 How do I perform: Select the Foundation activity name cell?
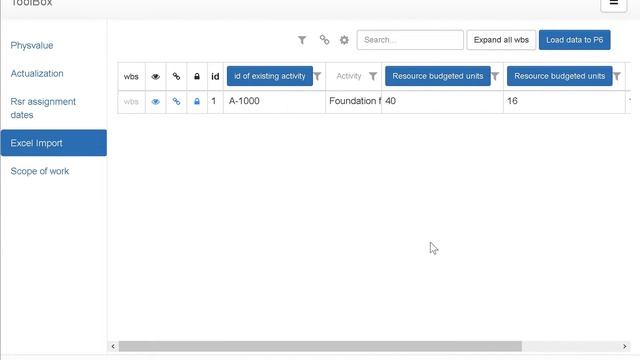[x=353, y=101]
